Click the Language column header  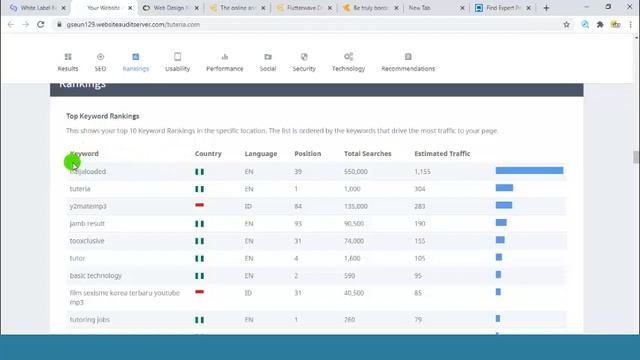[x=261, y=153]
